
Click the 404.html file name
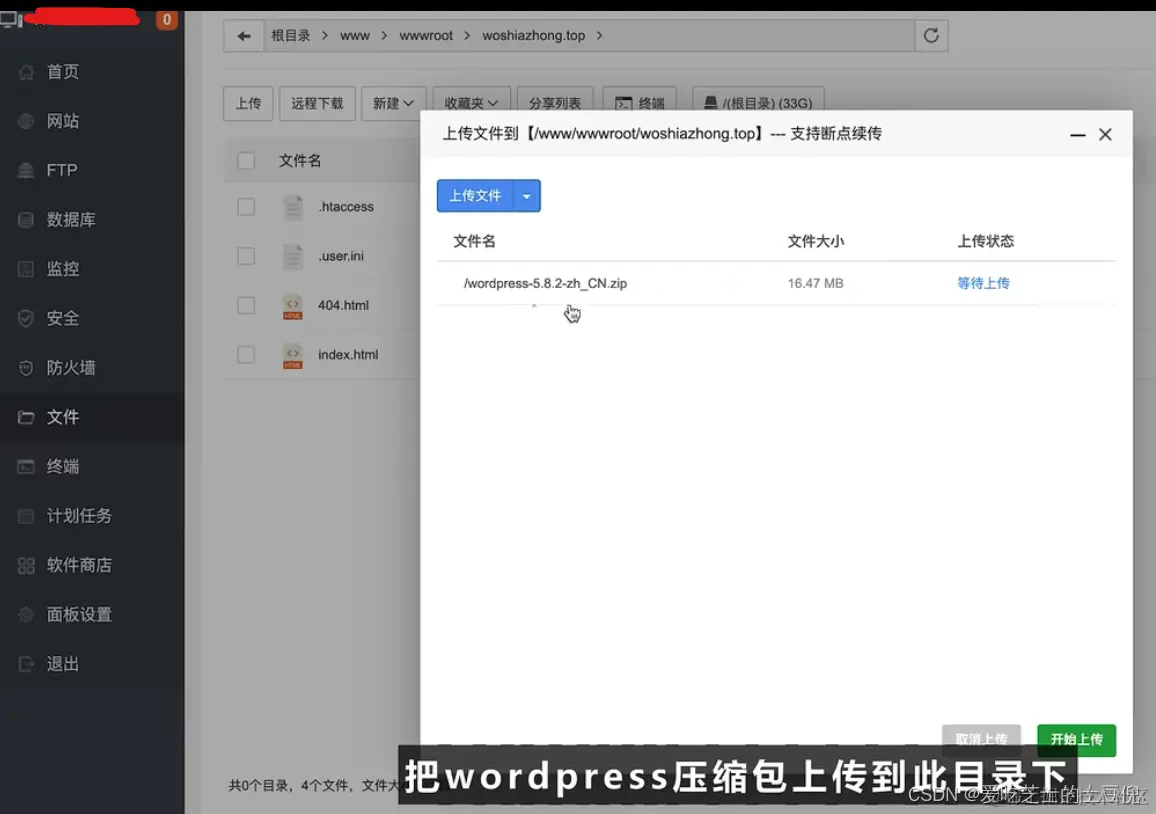pyautogui.click(x=344, y=305)
